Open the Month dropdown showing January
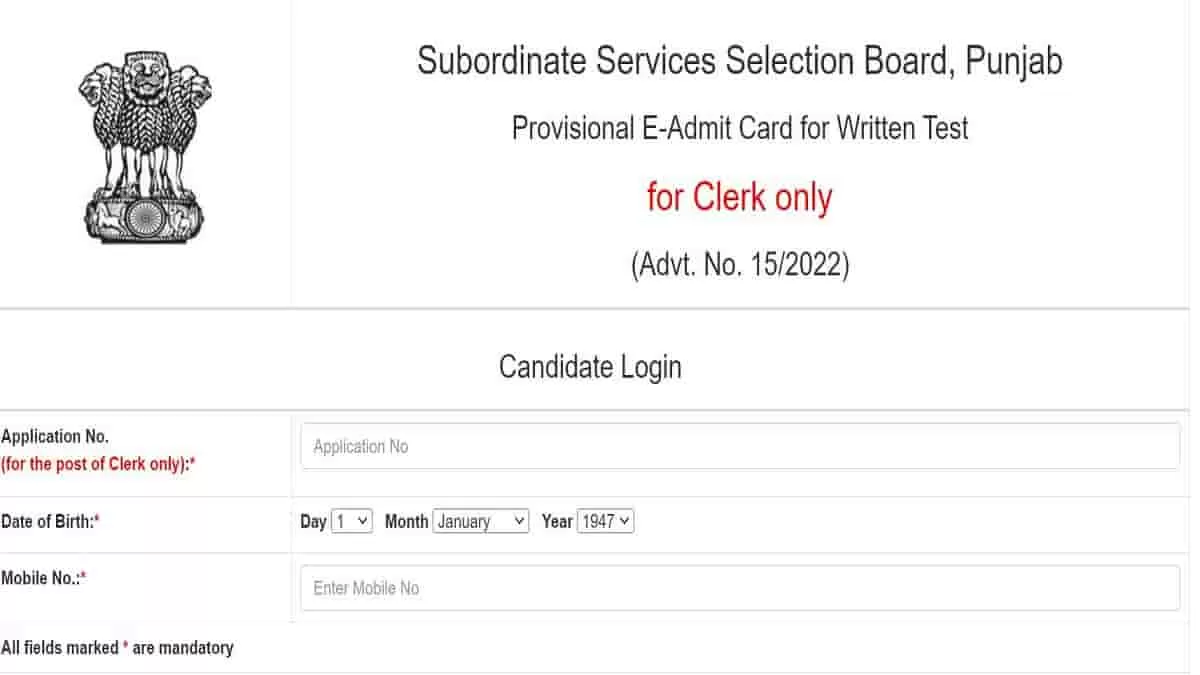Screen dimensions: 1200x675 tap(481, 520)
